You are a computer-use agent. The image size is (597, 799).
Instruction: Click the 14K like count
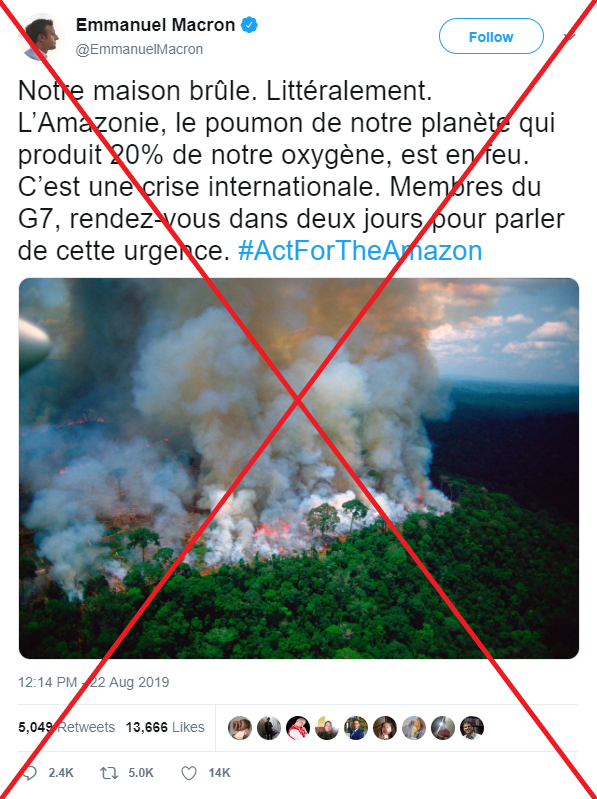point(219,773)
